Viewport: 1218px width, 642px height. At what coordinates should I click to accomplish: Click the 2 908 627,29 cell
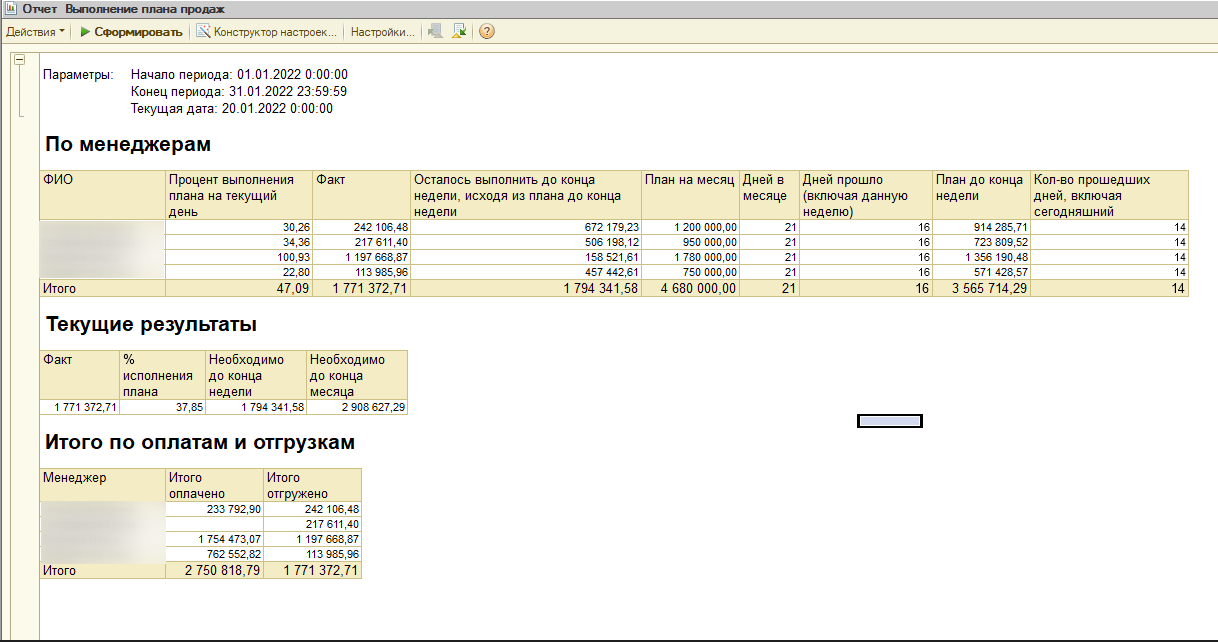point(356,408)
